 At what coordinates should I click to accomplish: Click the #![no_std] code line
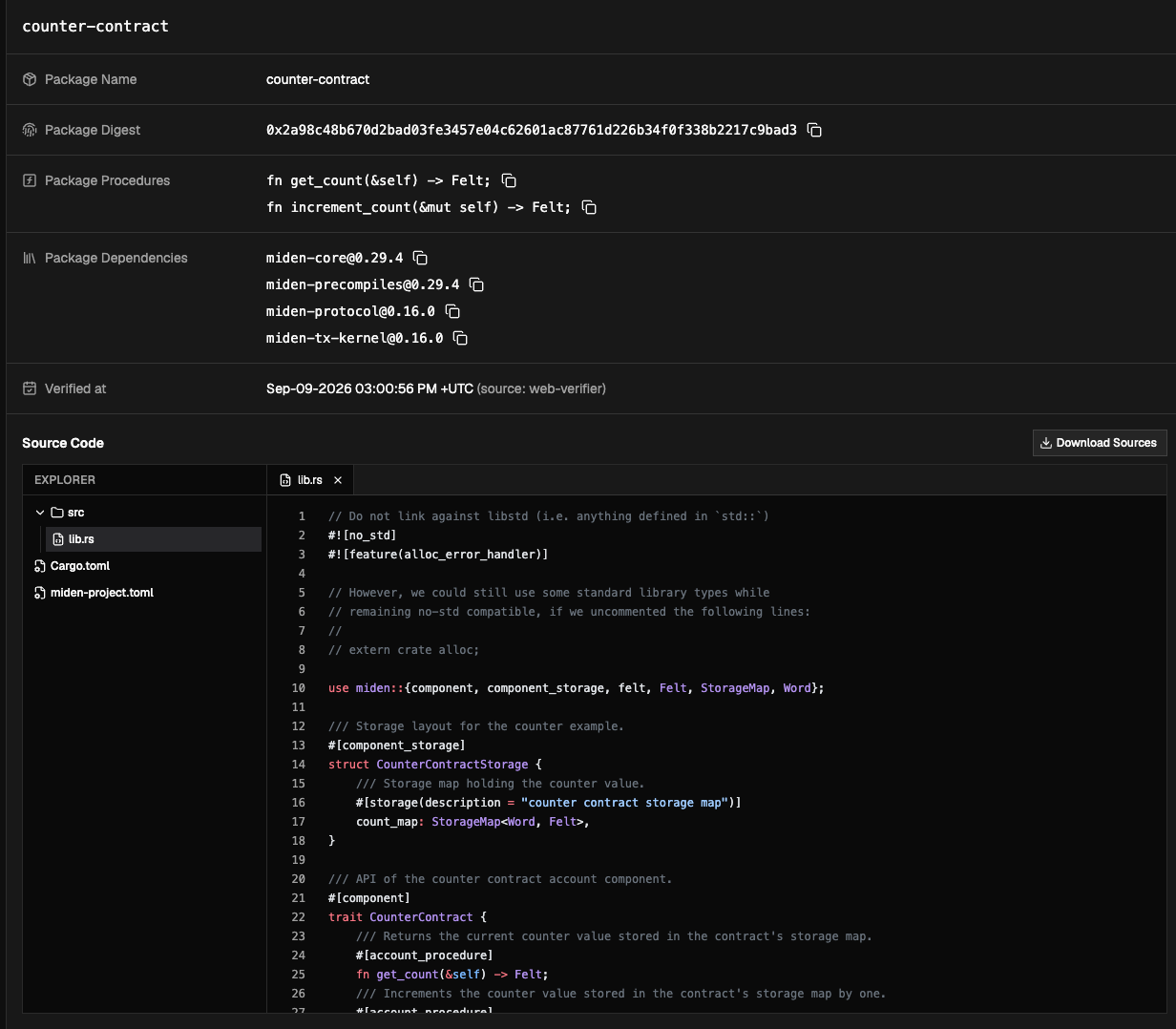click(363, 535)
